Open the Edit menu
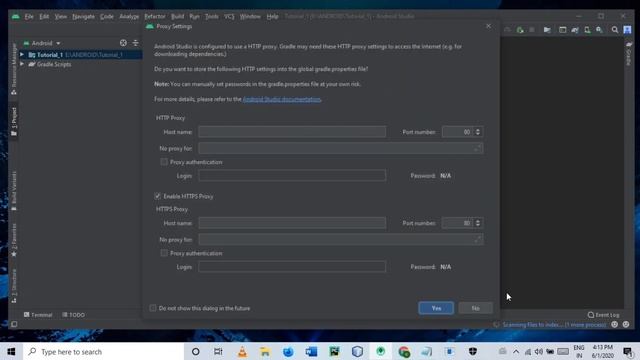The height and width of the screenshot is (360, 640). click(44, 16)
